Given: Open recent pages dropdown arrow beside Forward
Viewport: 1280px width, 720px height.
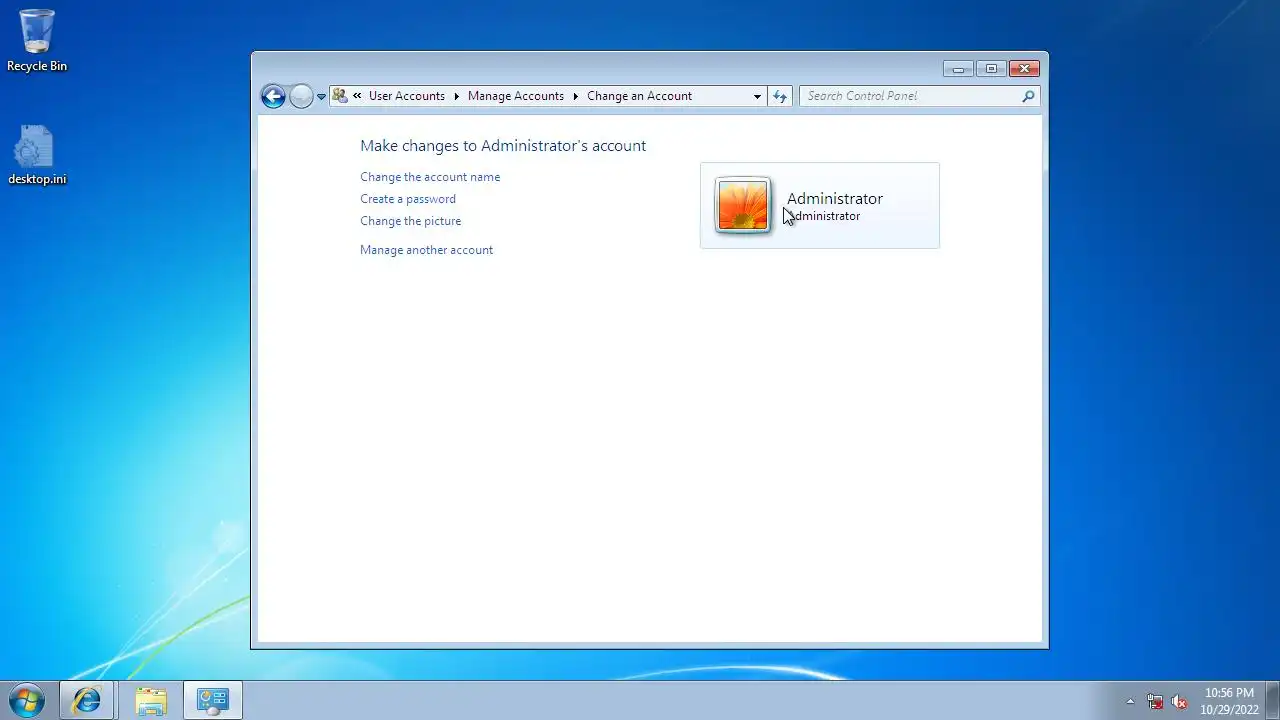Looking at the screenshot, I should (x=321, y=97).
